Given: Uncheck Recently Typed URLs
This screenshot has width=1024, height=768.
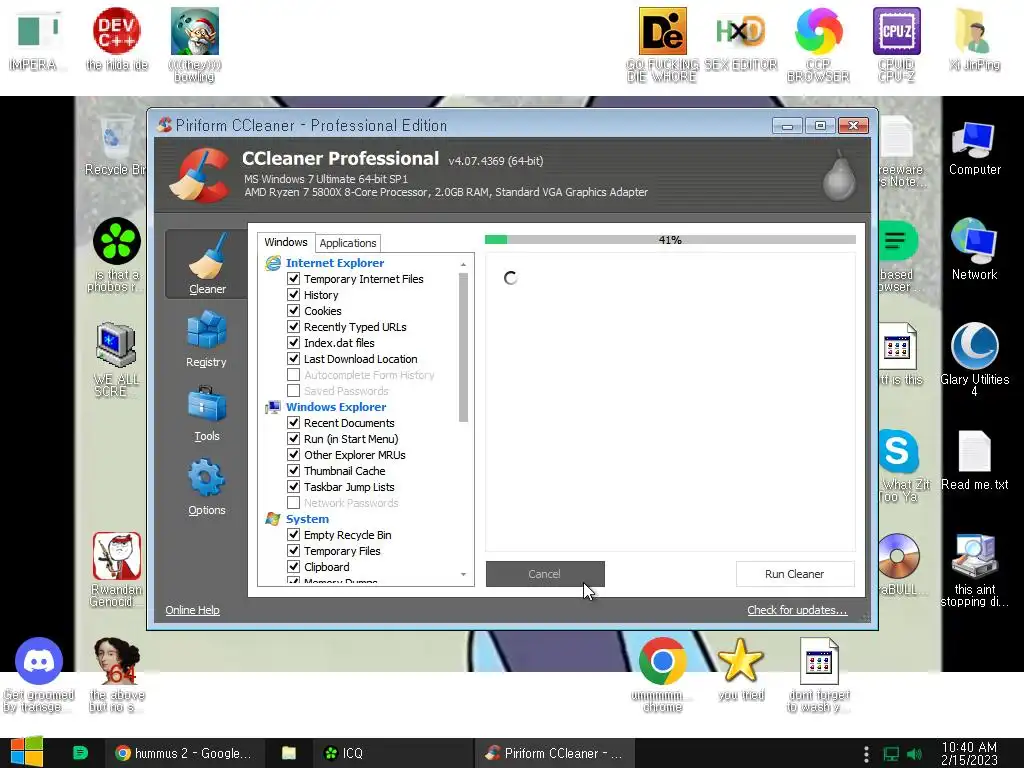Looking at the screenshot, I should (294, 327).
